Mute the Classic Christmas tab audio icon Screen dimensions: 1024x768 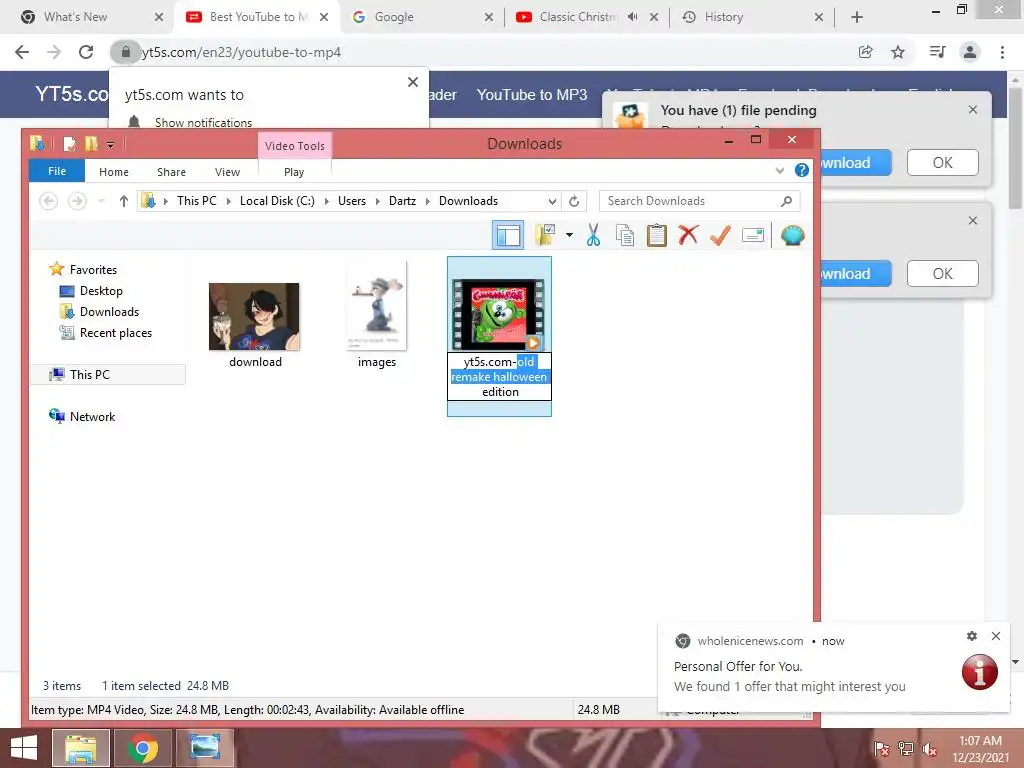tap(632, 17)
